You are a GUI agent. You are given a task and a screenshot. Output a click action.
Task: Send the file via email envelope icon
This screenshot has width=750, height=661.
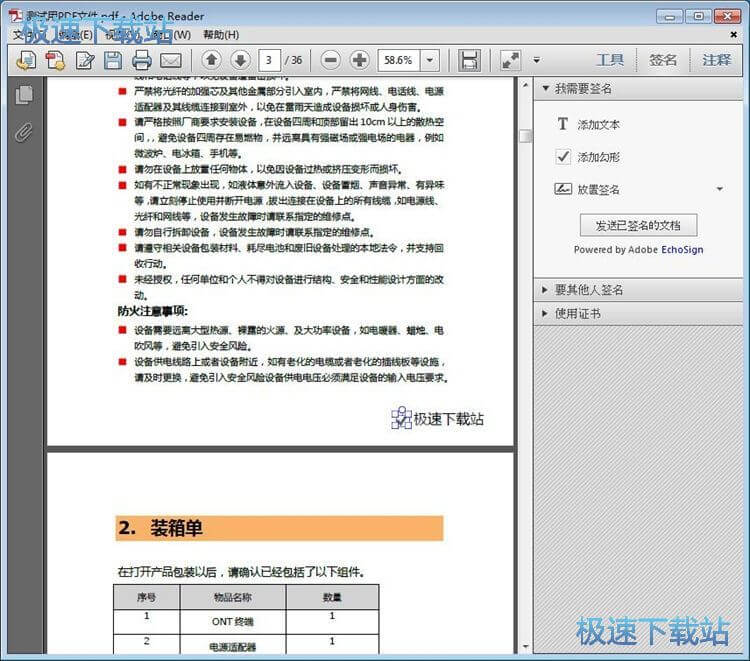[x=171, y=61]
